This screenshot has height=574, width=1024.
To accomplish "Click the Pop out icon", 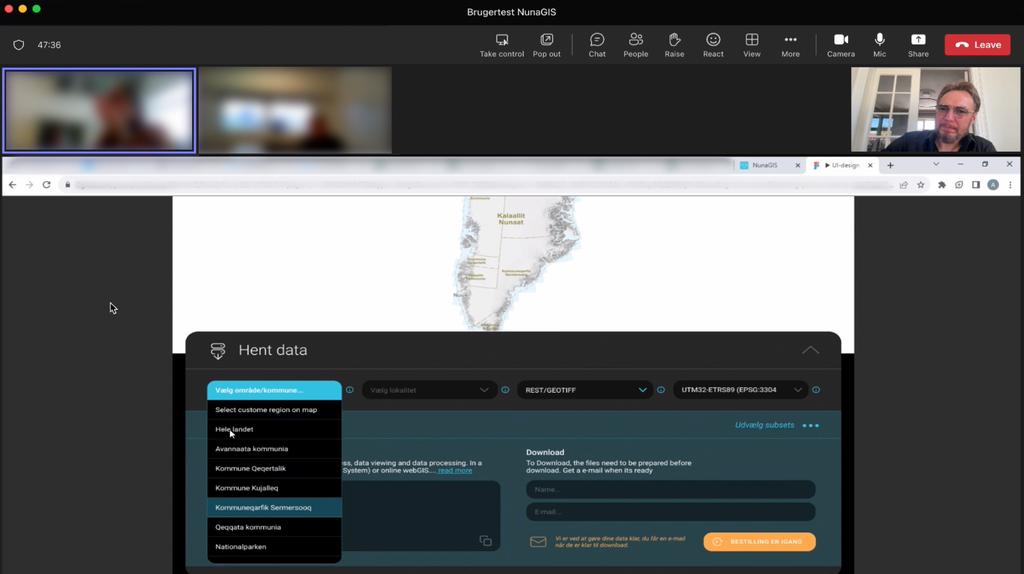I will [x=546, y=44].
